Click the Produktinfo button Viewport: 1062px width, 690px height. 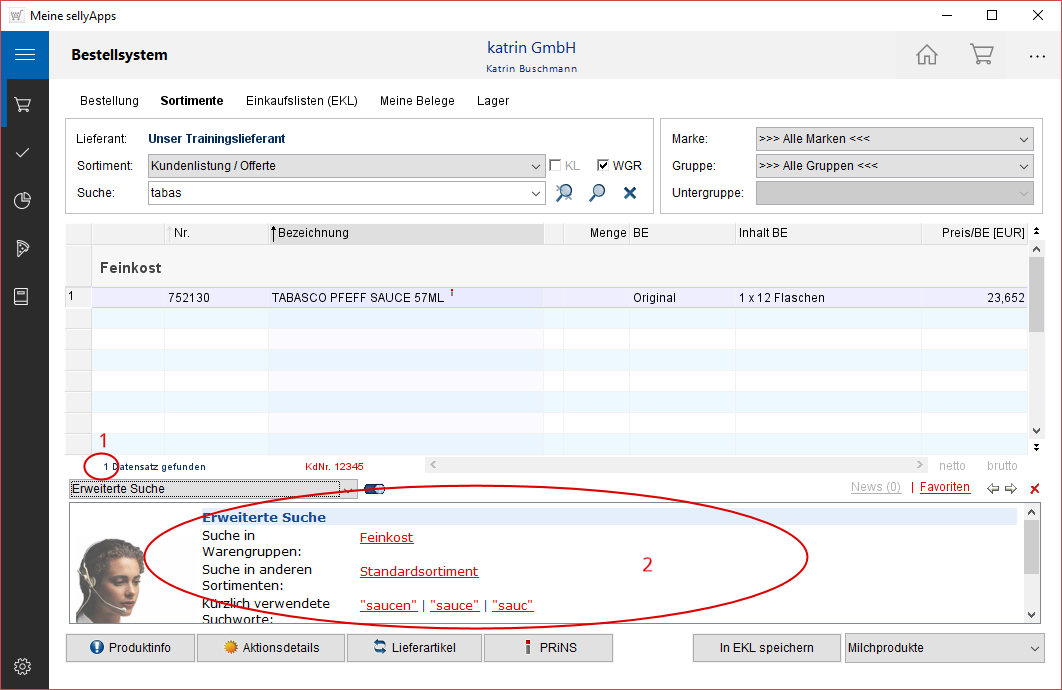(x=130, y=648)
